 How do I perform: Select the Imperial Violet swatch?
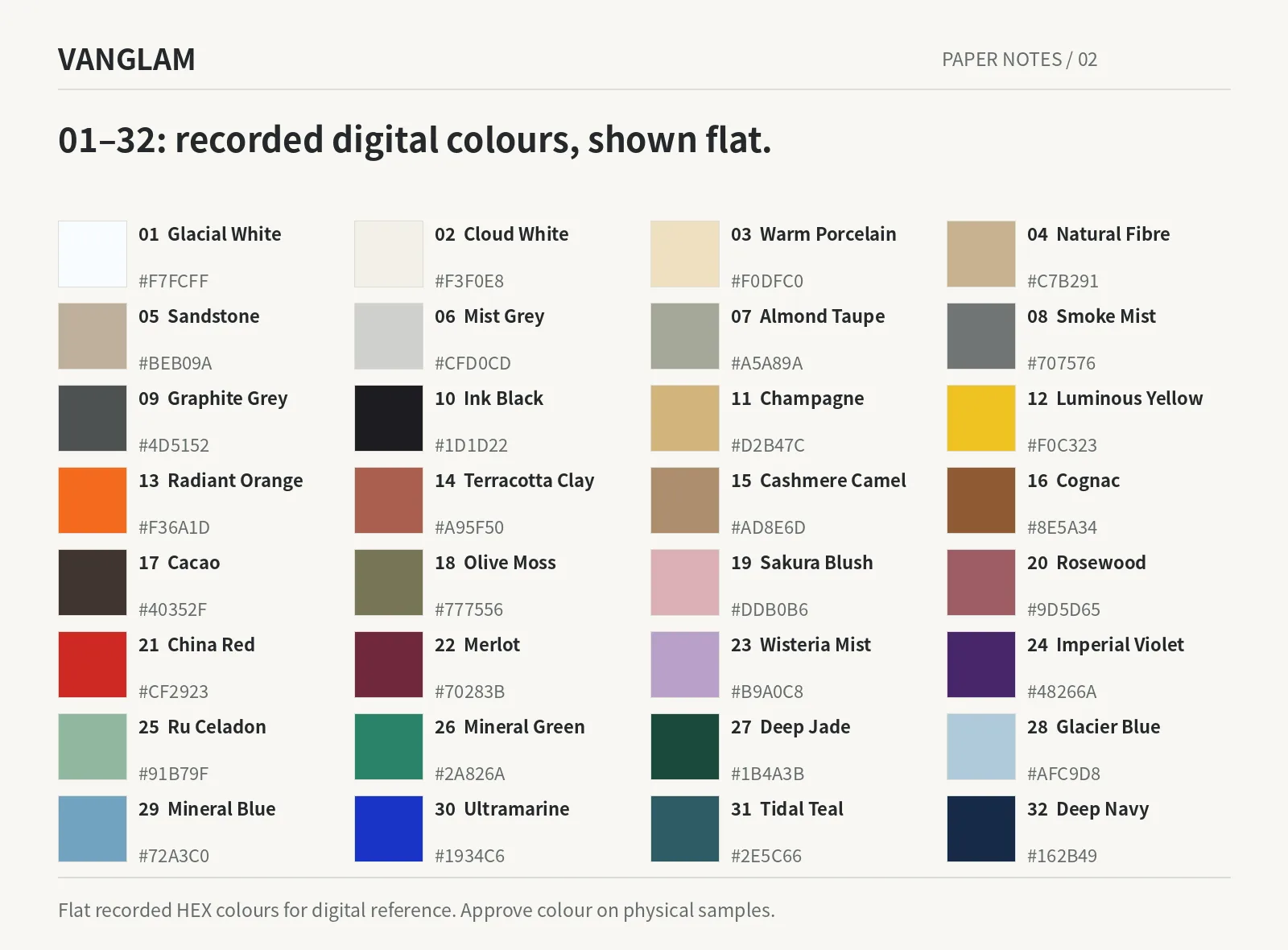981,665
